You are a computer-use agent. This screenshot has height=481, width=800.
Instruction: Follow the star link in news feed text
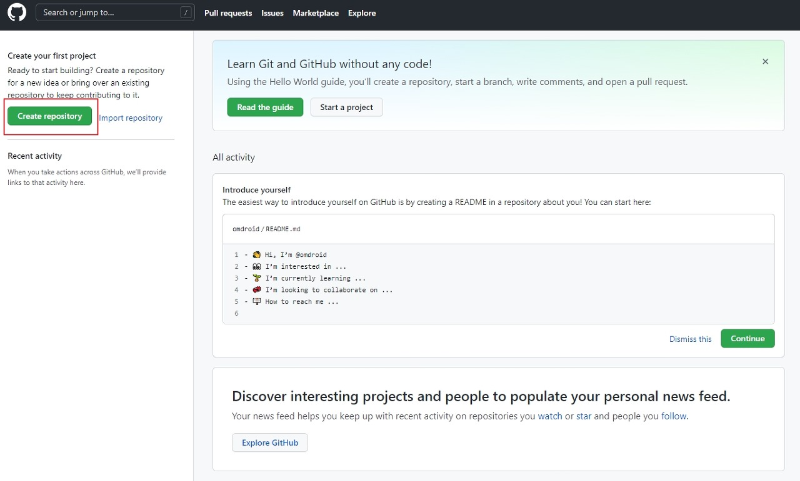pos(584,416)
